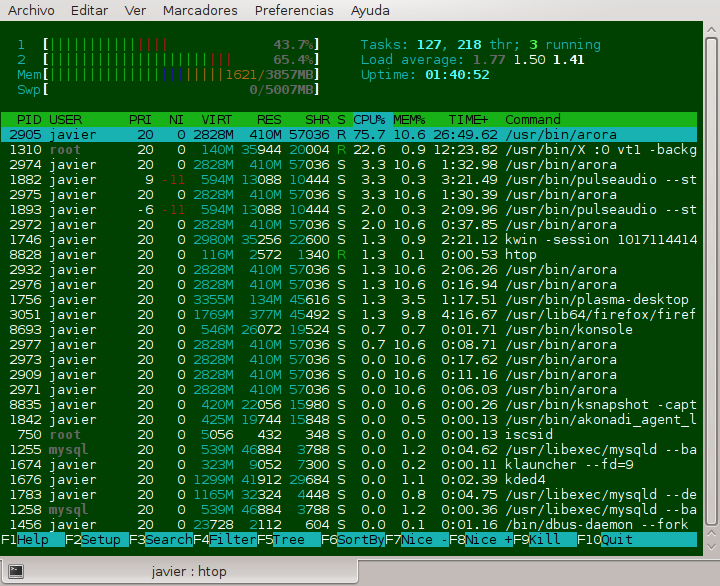Screen dimensions: 720x586
Task: Sort by the MEM% column header
Action: 409,119
